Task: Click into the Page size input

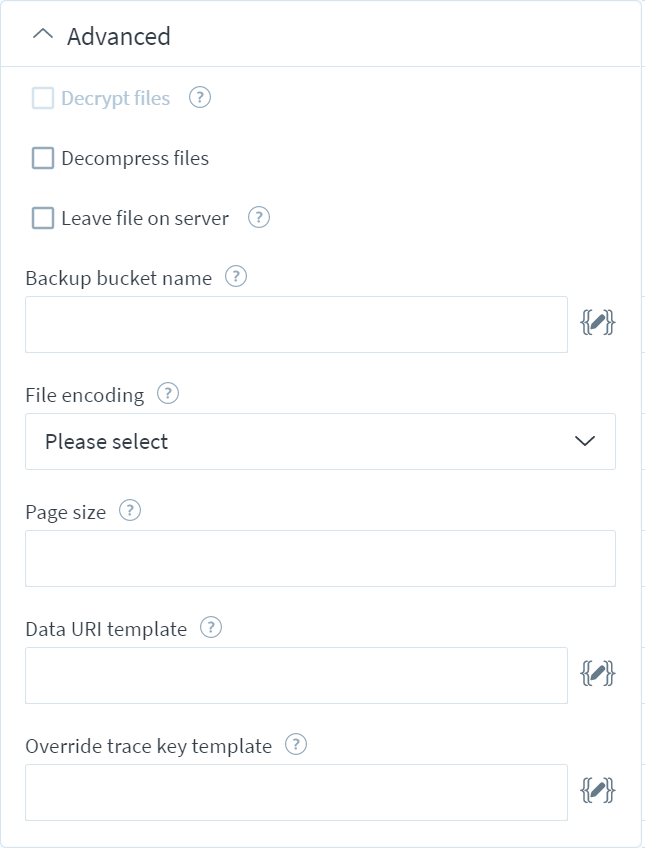Action: (x=320, y=559)
